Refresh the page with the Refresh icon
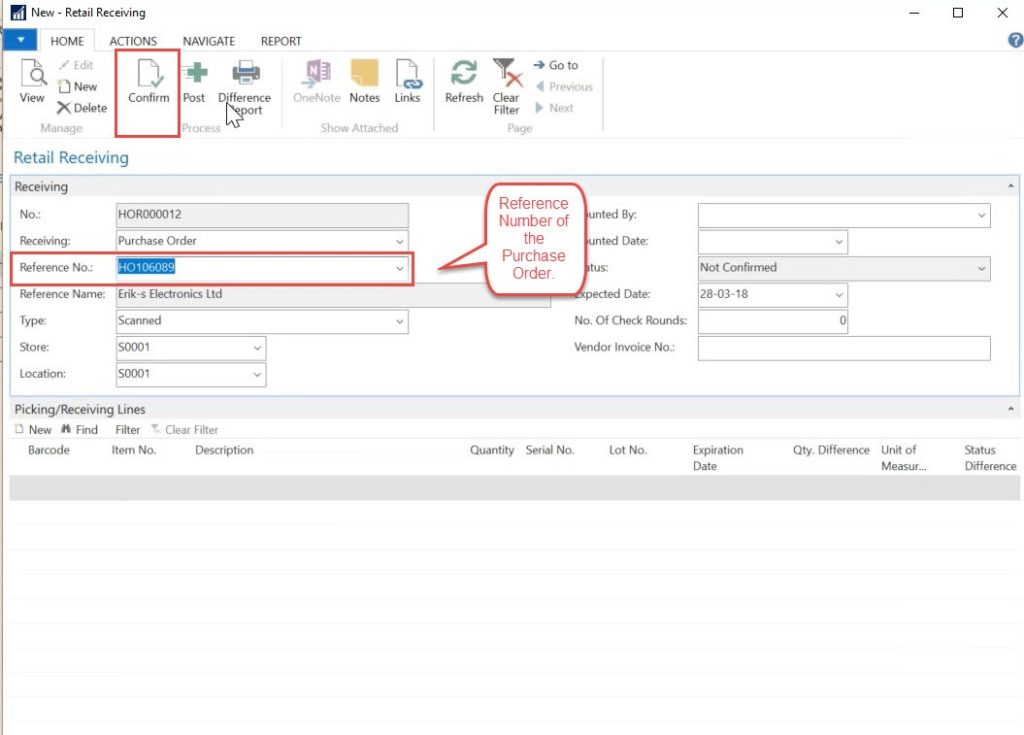Viewport: 1024px width, 735px height. click(463, 85)
